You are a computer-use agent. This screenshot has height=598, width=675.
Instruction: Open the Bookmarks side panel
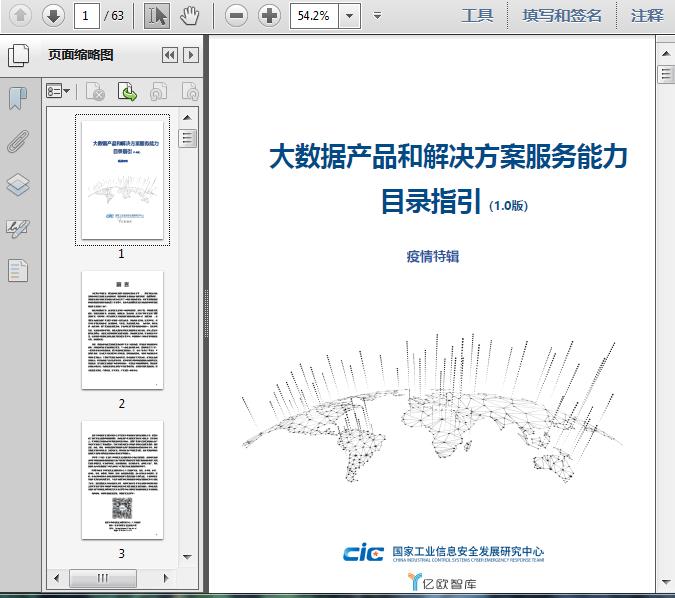coord(18,98)
